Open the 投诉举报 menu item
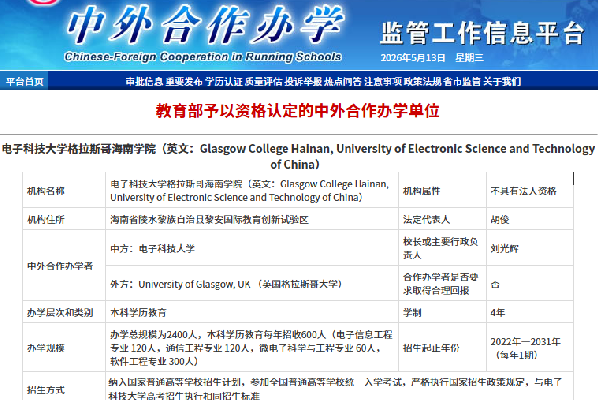Viewport: 600px width, 400px height. click(x=303, y=82)
